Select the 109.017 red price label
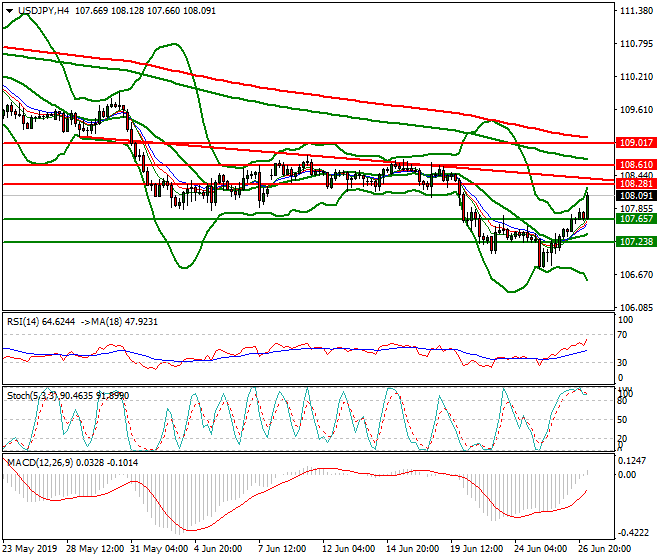 coord(636,143)
